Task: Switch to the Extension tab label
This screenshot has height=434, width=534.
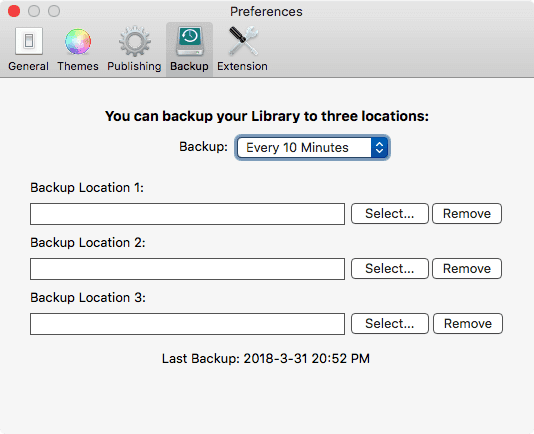Action: [x=242, y=66]
